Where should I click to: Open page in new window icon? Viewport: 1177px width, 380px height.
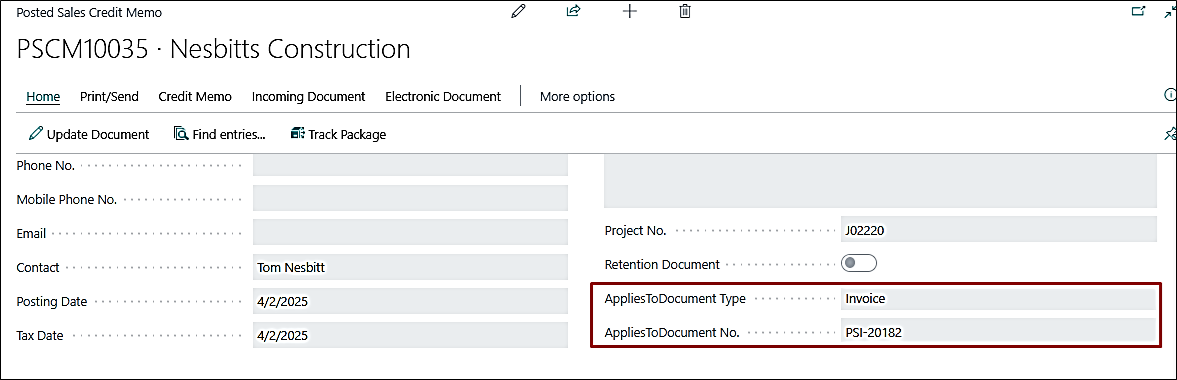1138,11
